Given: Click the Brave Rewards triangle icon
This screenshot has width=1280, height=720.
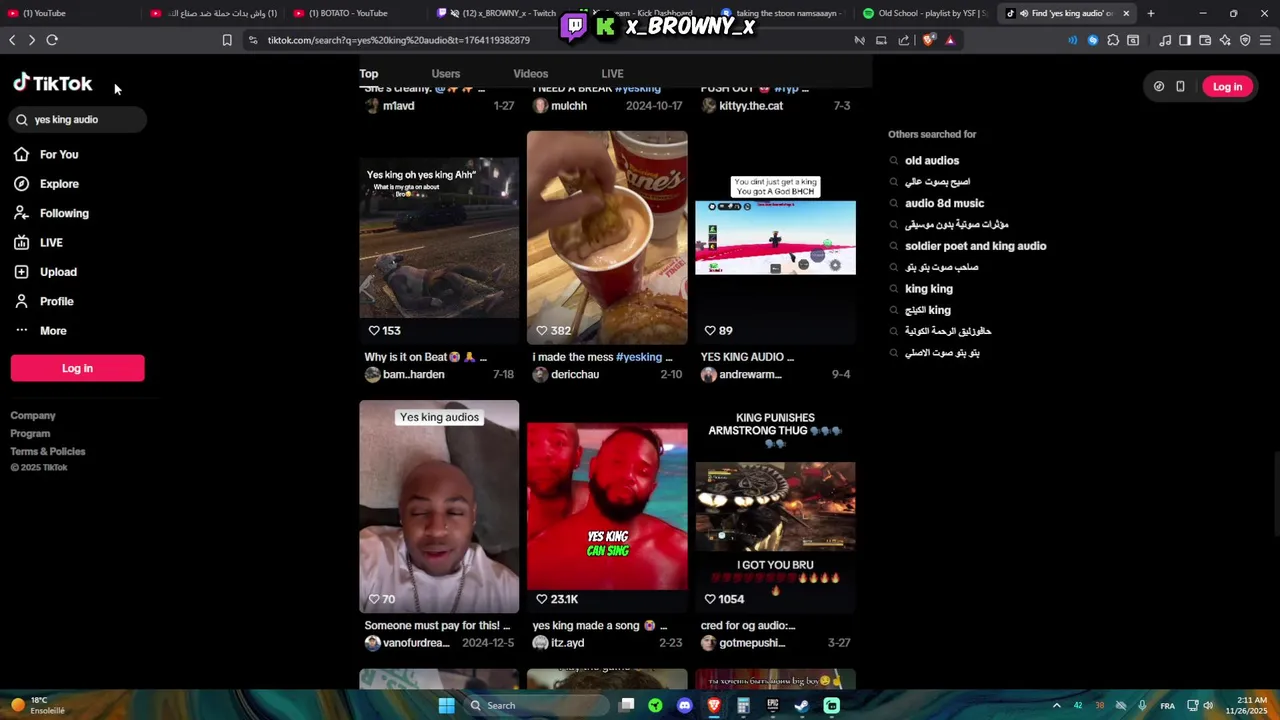Looking at the screenshot, I should tap(950, 40).
